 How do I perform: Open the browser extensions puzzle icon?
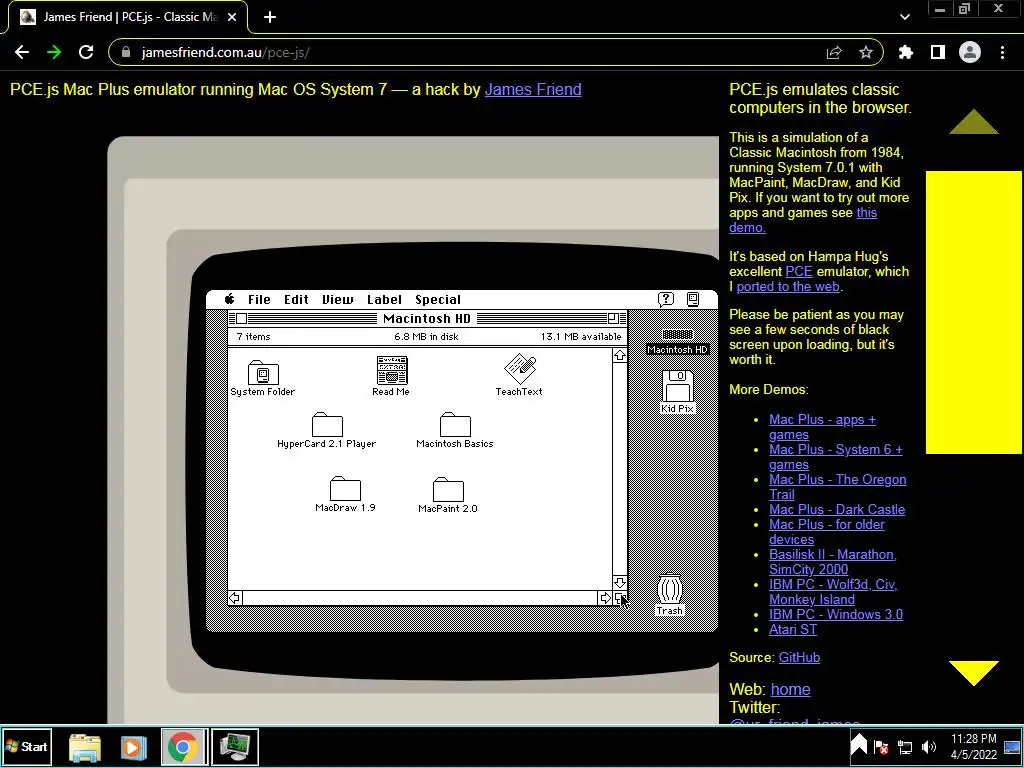pyautogui.click(x=906, y=52)
